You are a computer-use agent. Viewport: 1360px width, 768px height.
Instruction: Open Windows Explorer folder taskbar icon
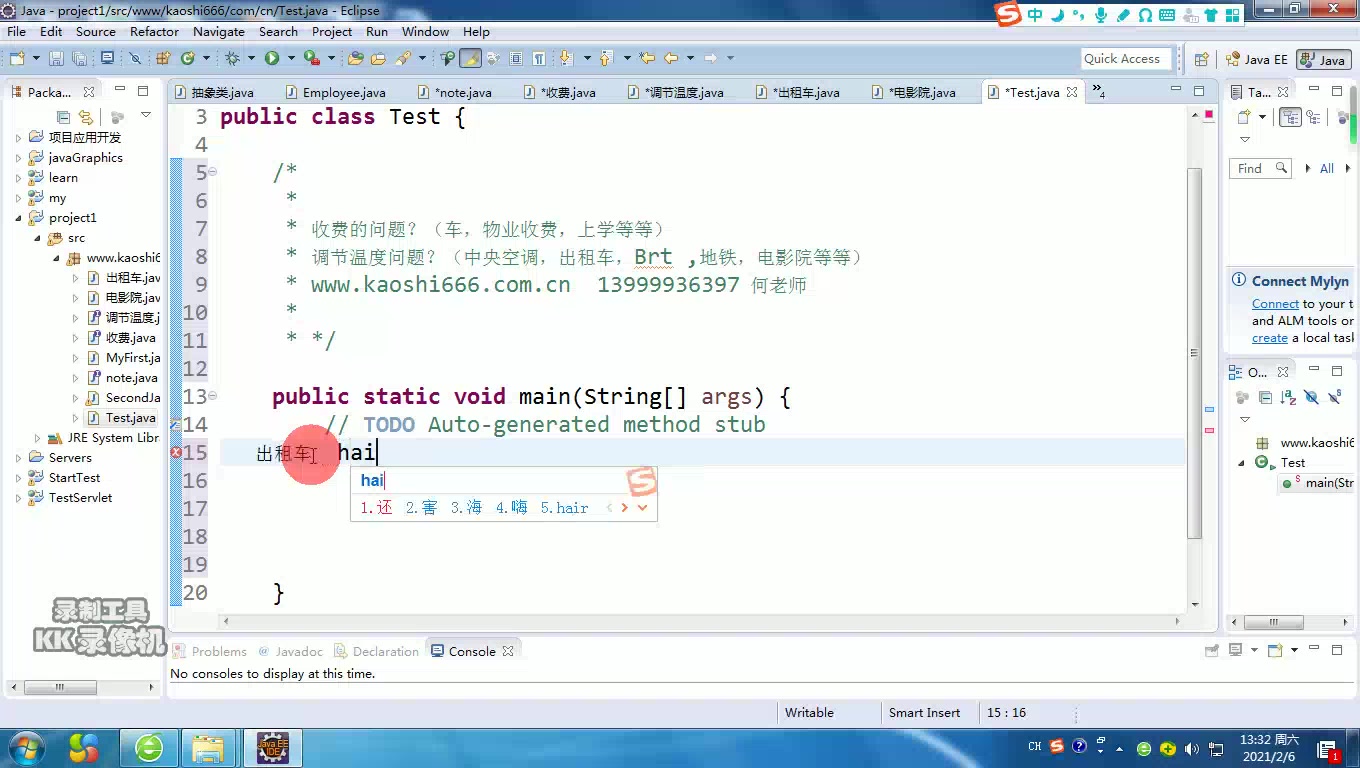coord(208,747)
